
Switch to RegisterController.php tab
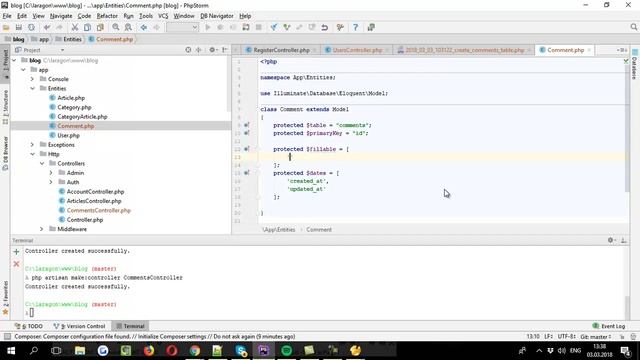(281, 50)
